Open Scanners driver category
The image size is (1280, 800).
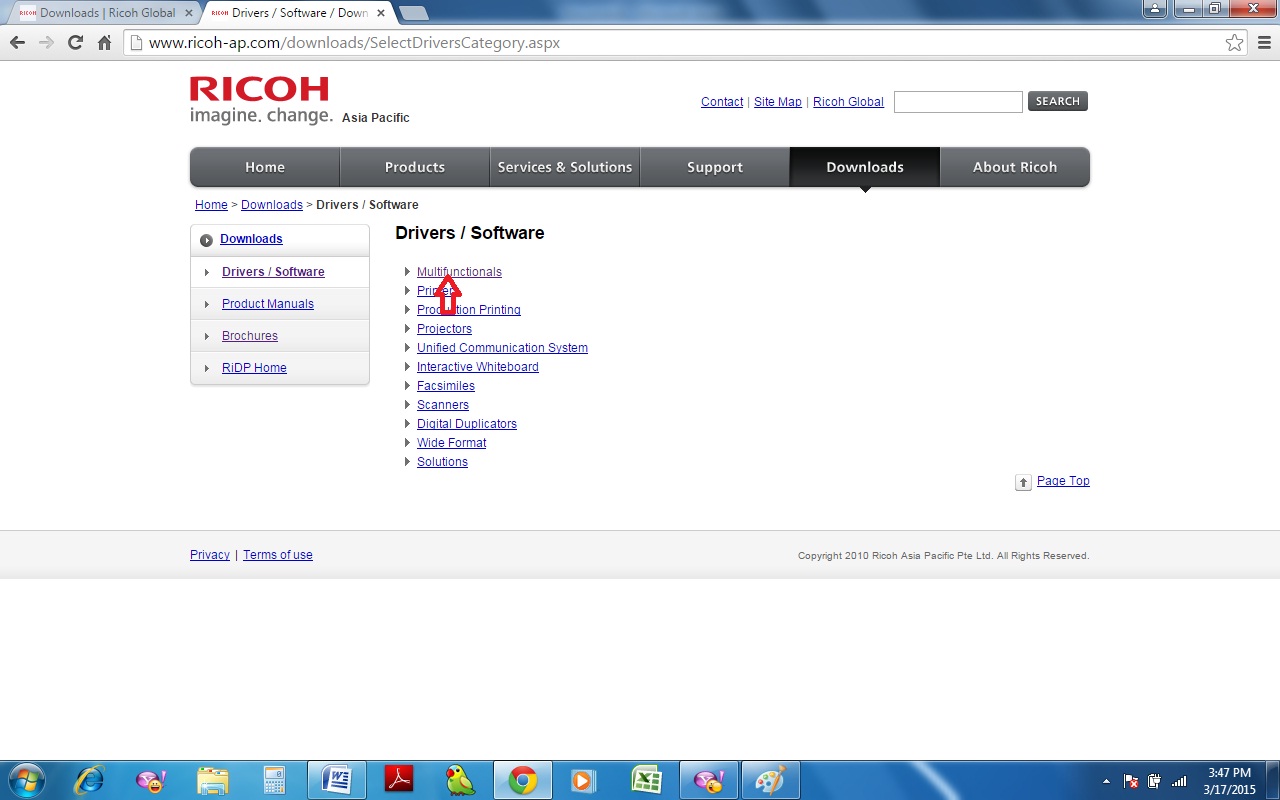click(x=443, y=405)
